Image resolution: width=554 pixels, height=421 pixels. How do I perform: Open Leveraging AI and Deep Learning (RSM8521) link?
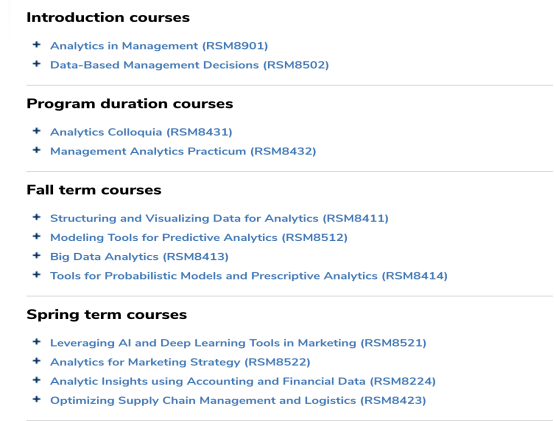pyautogui.click(x=238, y=343)
